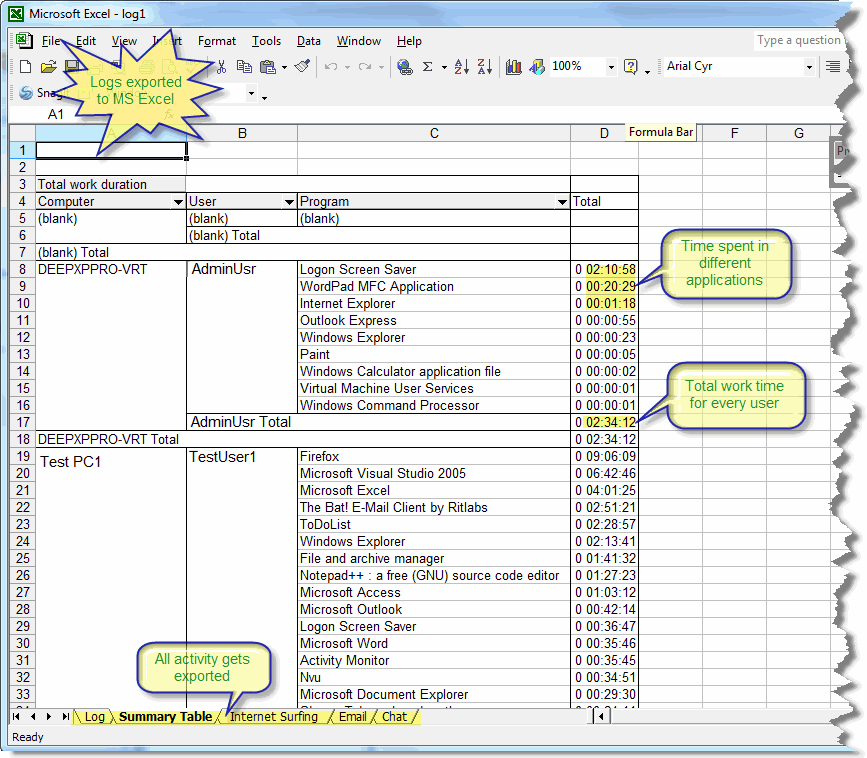Image resolution: width=867 pixels, height=758 pixels.
Task: Click the Sort Descending icon
Action: coord(484,67)
